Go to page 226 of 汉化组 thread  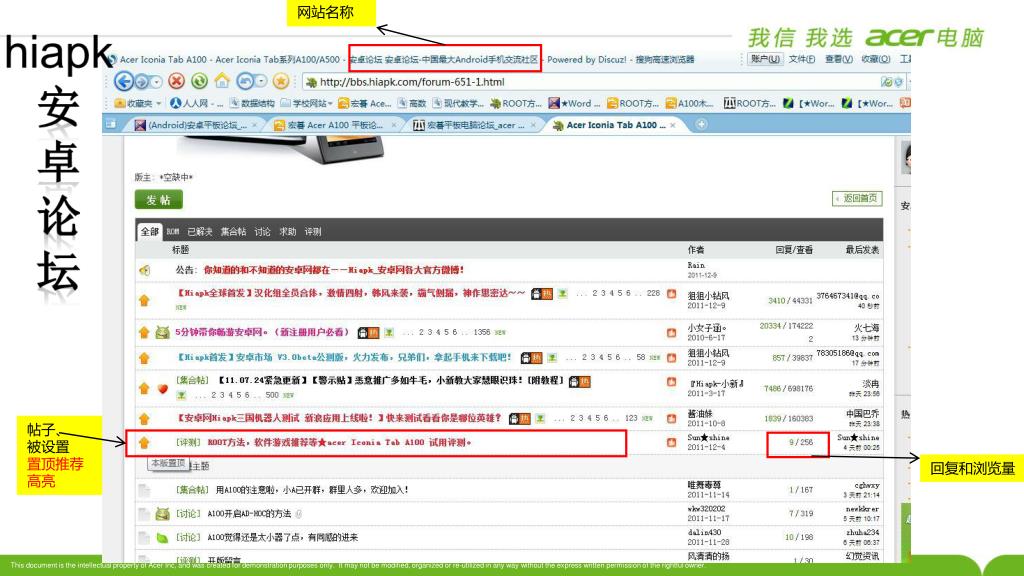[x=653, y=293]
